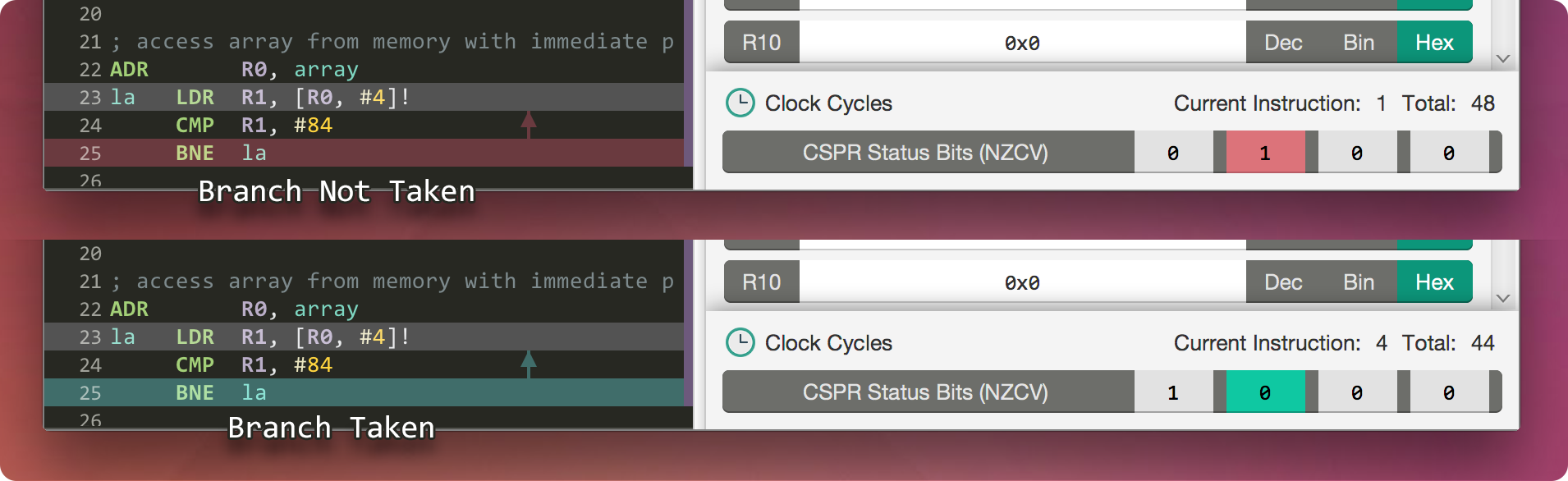Click the down chevron in top register list
Viewport: 1568px width, 481px height.
[1503, 58]
